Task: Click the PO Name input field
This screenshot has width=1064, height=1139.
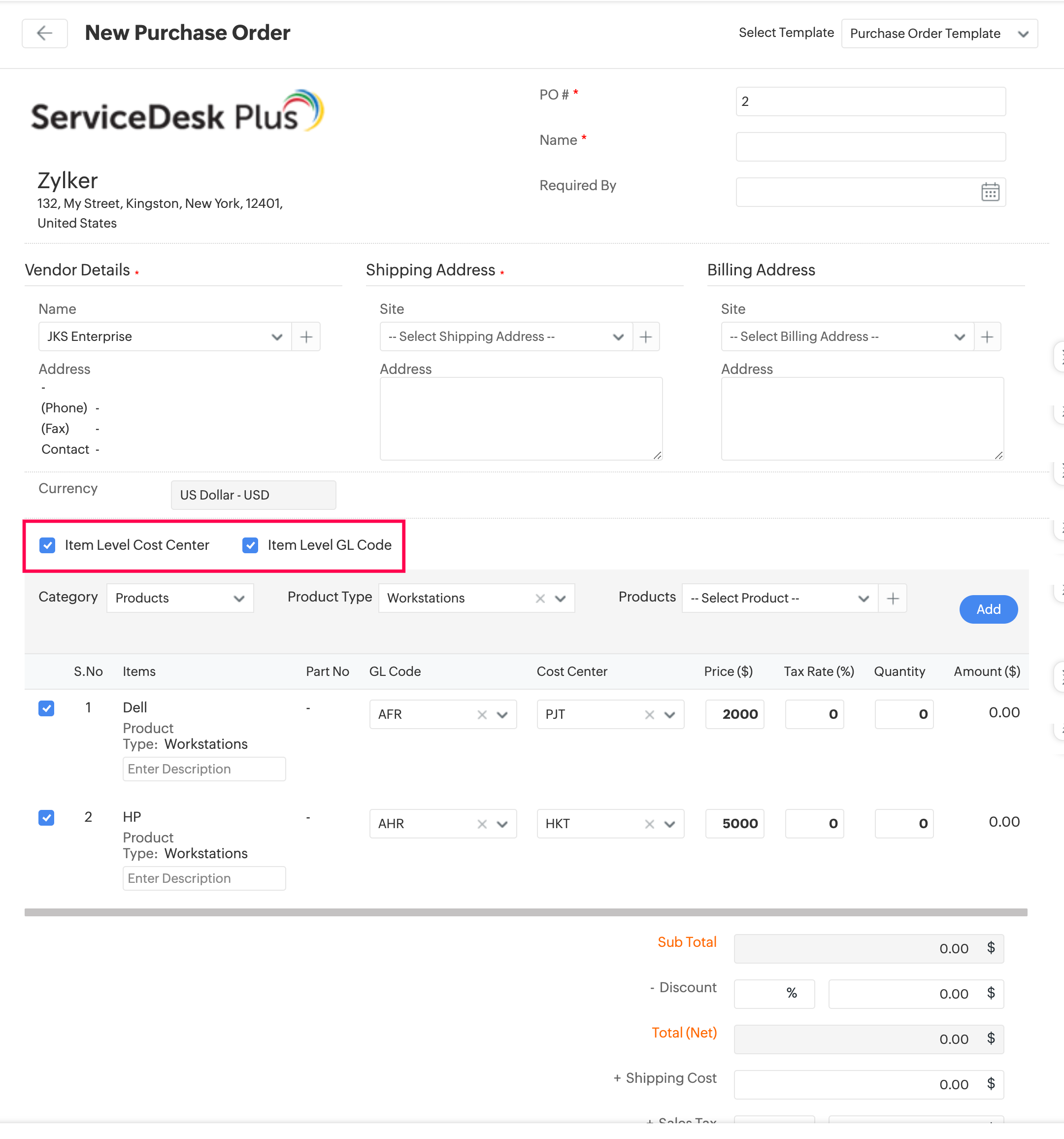Action: 870,147
